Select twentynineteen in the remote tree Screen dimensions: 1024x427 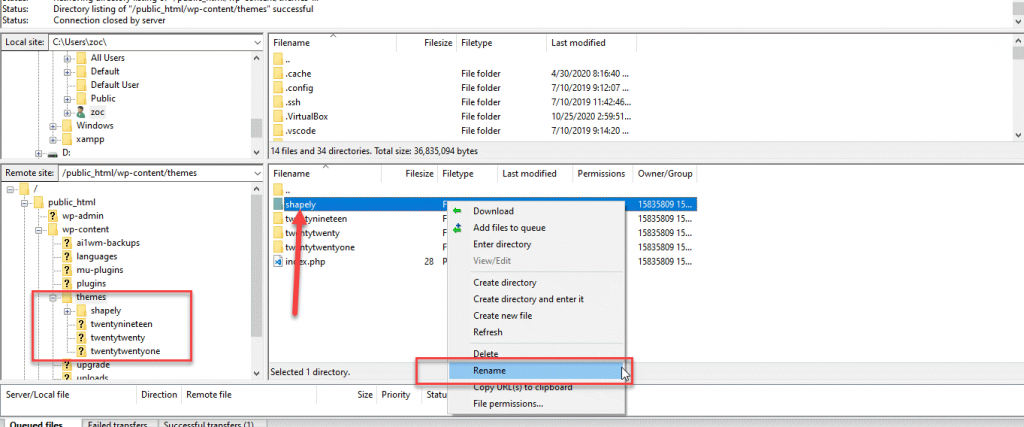coord(122,324)
